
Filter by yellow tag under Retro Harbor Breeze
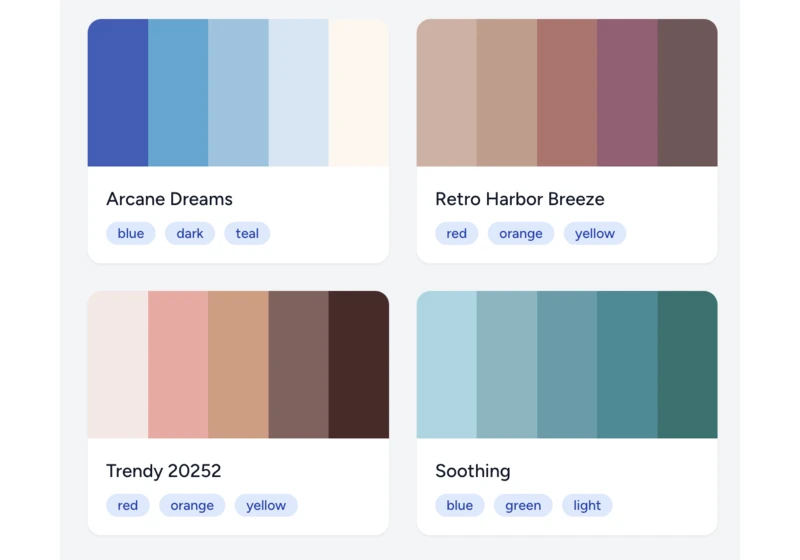(595, 233)
